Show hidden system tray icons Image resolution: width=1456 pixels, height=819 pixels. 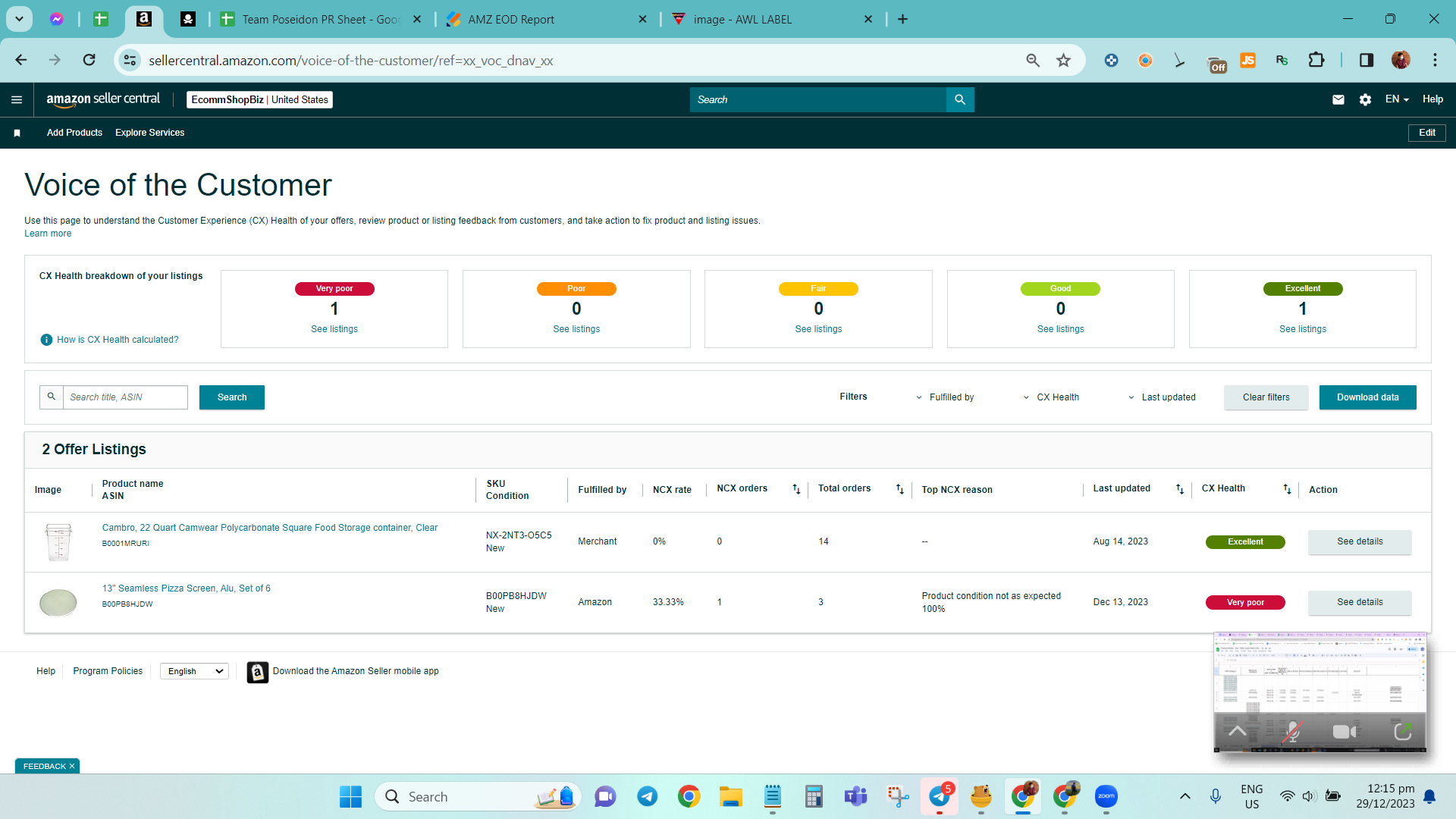coord(1185,796)
